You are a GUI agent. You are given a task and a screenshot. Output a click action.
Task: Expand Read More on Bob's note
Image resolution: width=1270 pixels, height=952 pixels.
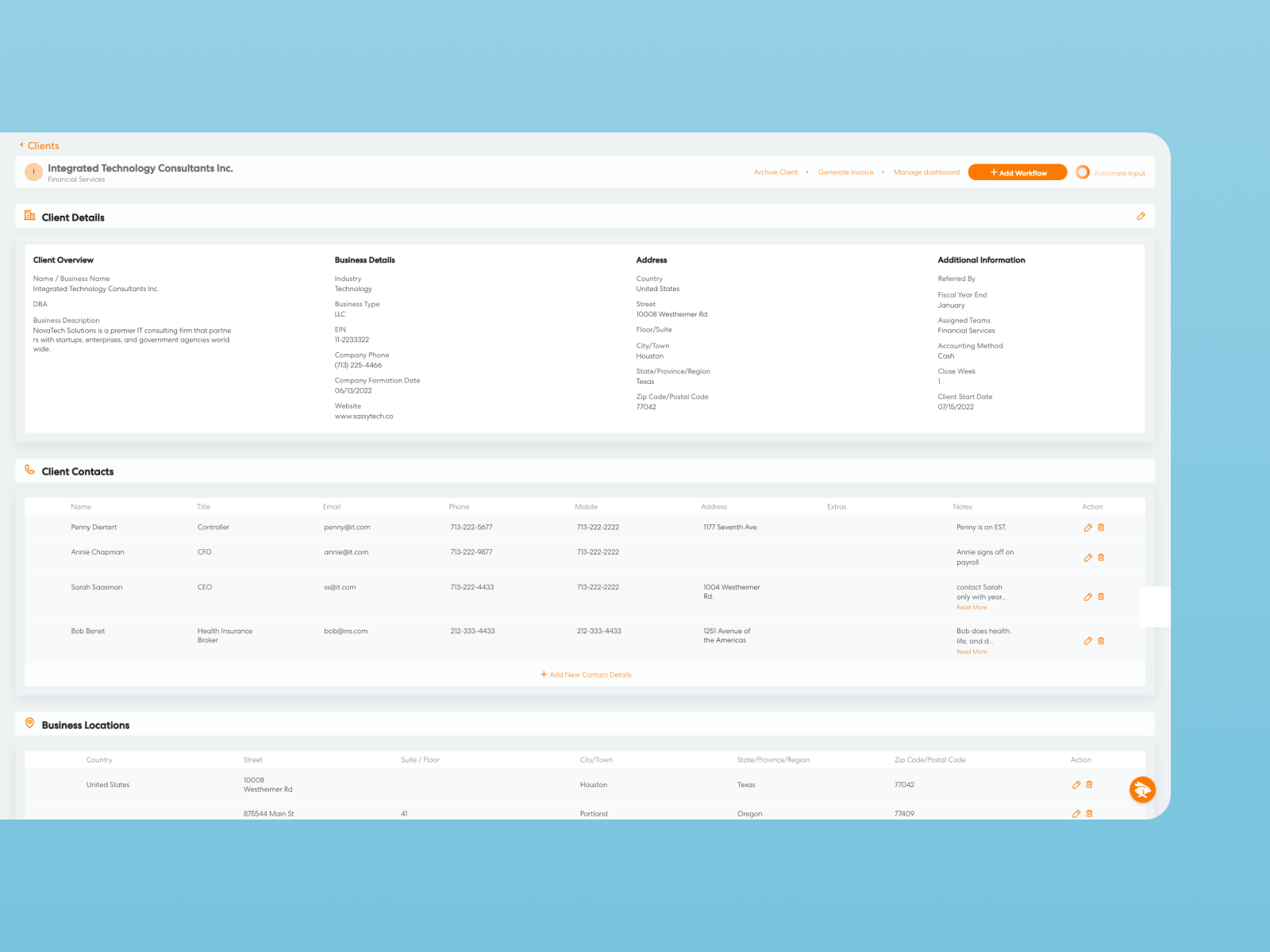pyautogui.click(x=972, y=652)
